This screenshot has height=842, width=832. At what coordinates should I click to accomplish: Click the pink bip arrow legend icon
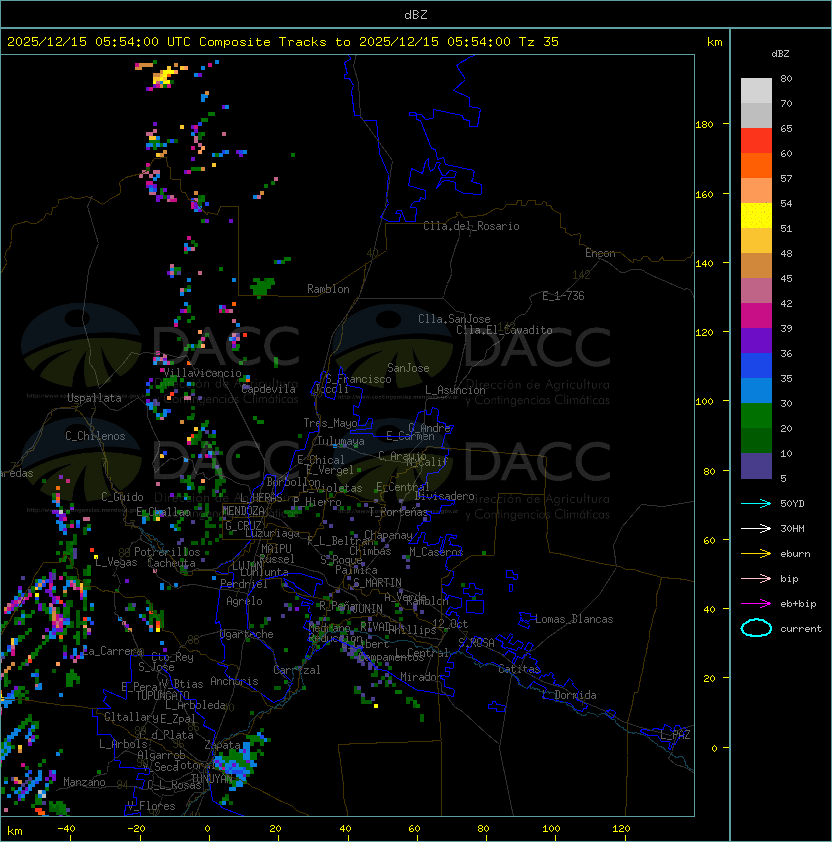point(756,578)
